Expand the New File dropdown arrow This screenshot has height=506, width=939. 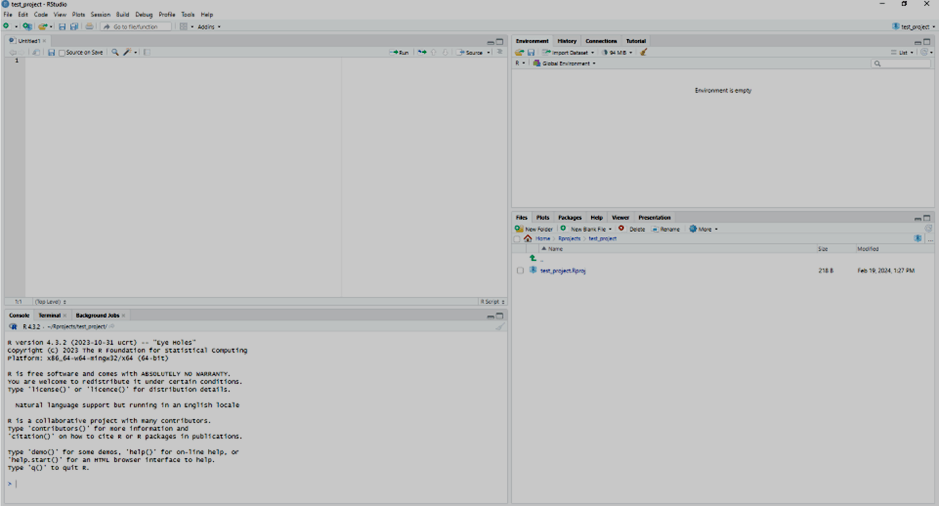coord(16,27)
